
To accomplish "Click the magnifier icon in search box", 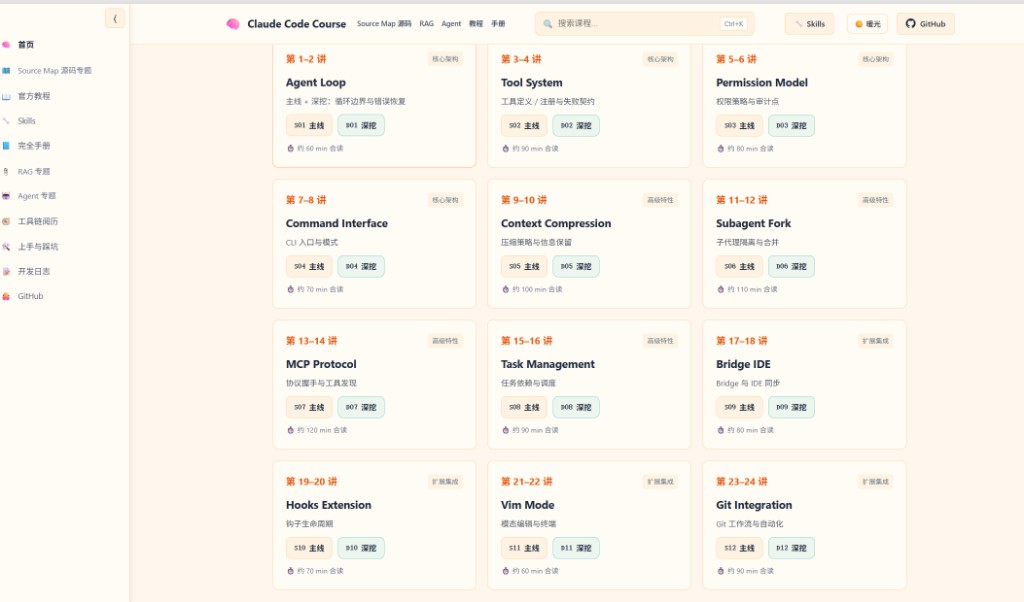I will click(548, 24).
